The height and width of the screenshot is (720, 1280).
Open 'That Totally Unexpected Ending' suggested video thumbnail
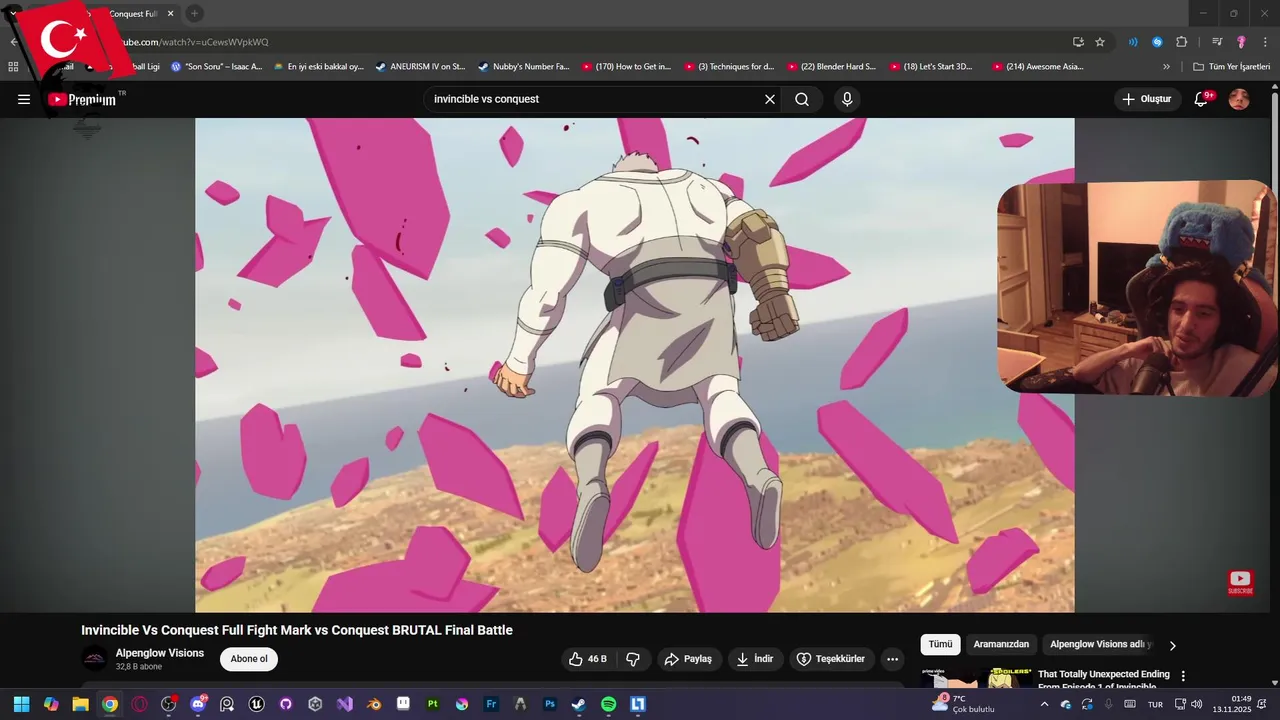click(x=977, y=678)
